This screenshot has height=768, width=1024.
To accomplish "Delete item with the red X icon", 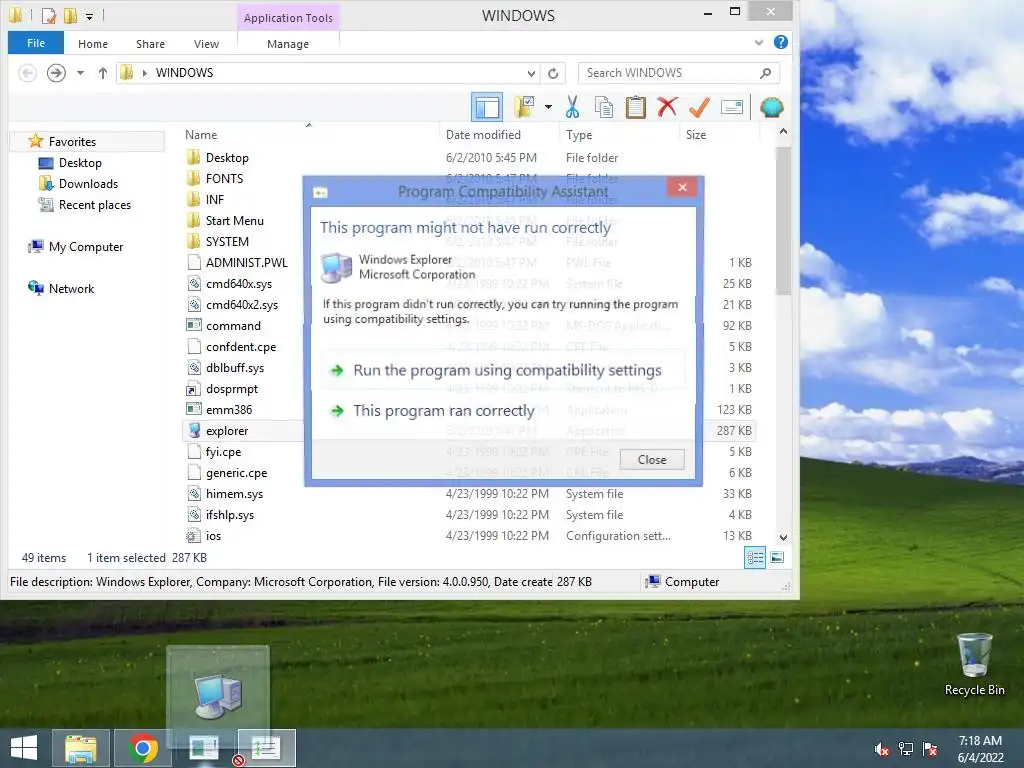I will tap(667, 106).
